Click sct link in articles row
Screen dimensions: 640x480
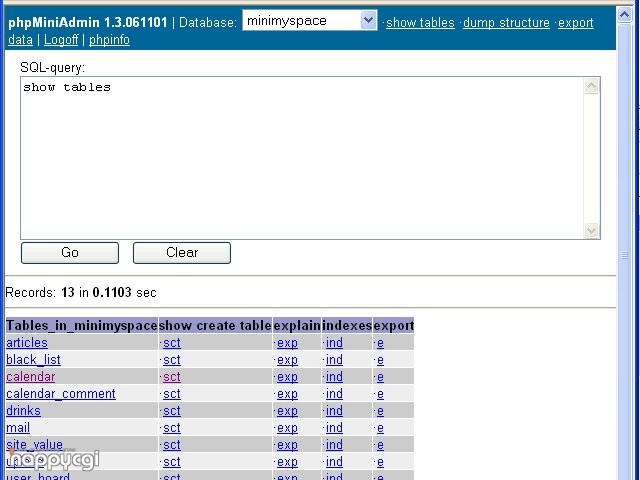point(172,343)
